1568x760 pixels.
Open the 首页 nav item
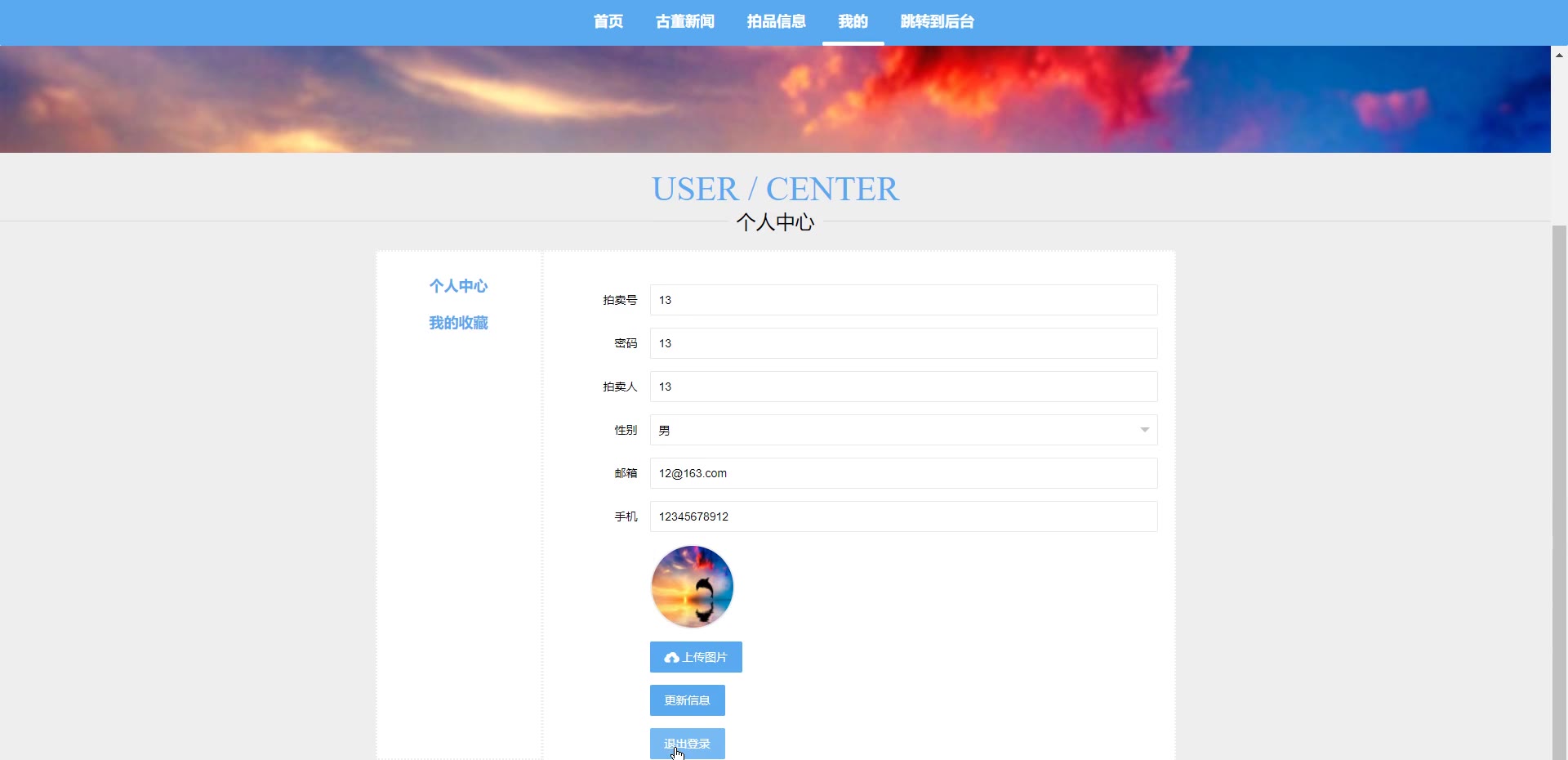[x=608, y=22]
